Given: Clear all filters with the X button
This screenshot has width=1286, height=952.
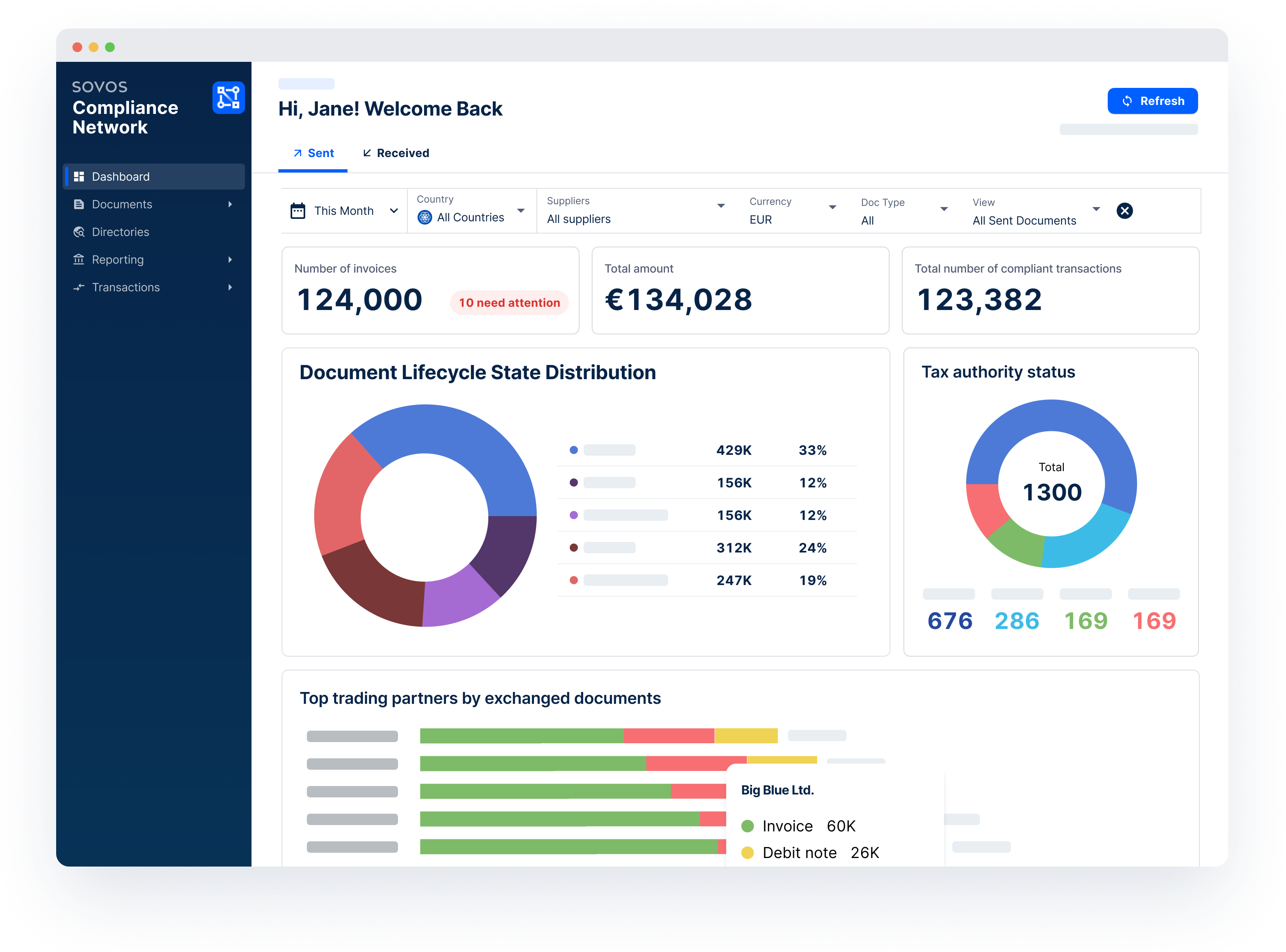Looking at the screenshot, I should click(1124, 211).
